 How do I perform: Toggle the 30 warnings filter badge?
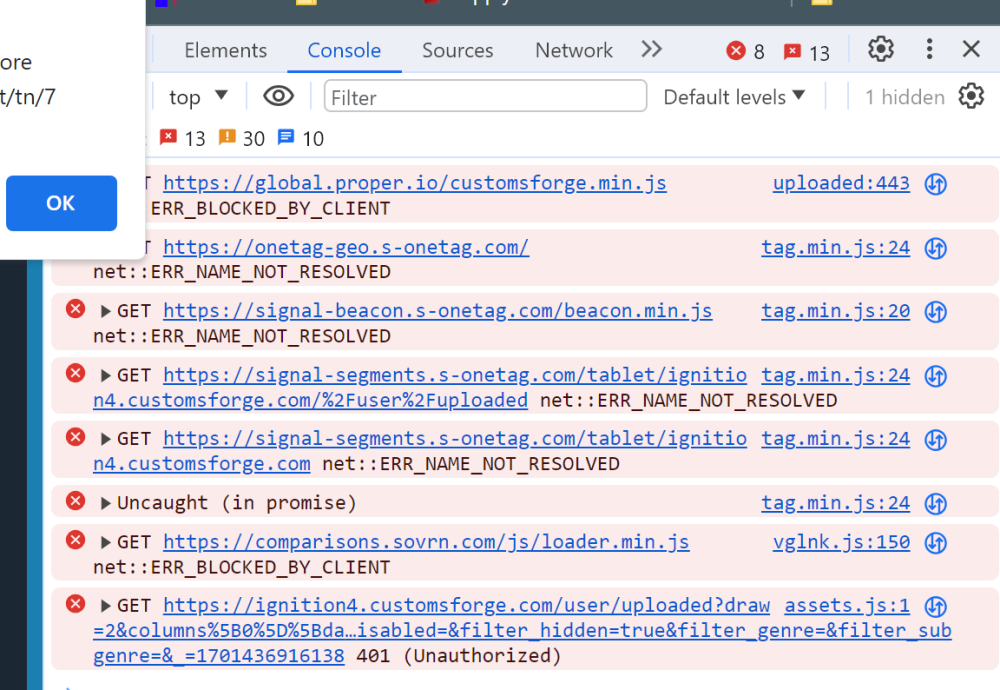pyautogui.click(x=241, y=138)
